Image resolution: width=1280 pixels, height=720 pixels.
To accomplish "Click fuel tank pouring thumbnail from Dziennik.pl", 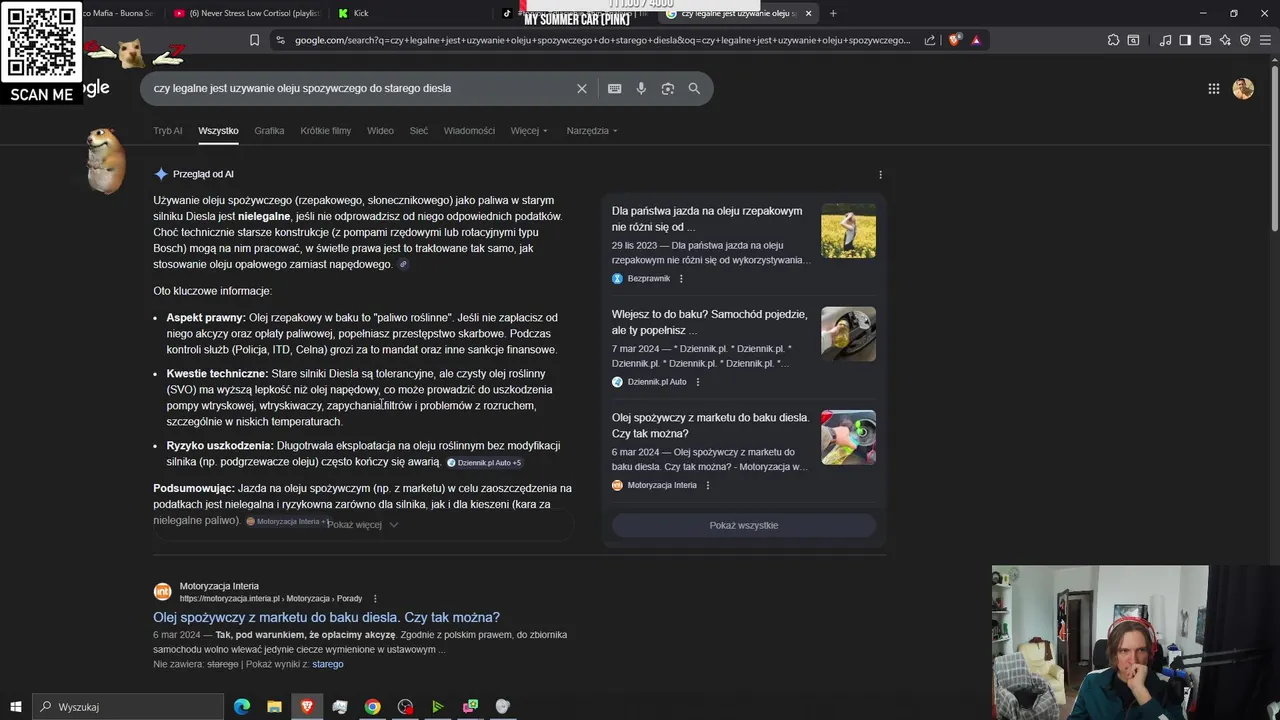I will click(x=848, y=334).
